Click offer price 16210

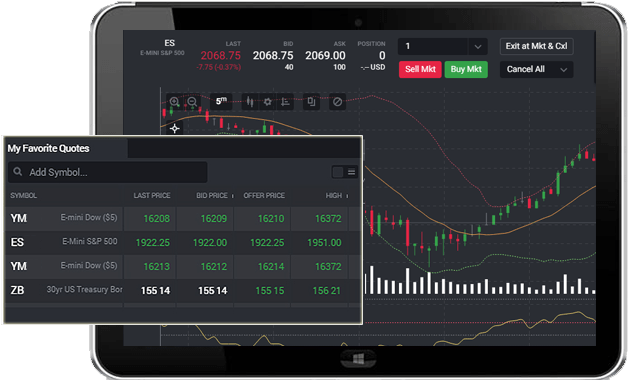click(271, 219)
